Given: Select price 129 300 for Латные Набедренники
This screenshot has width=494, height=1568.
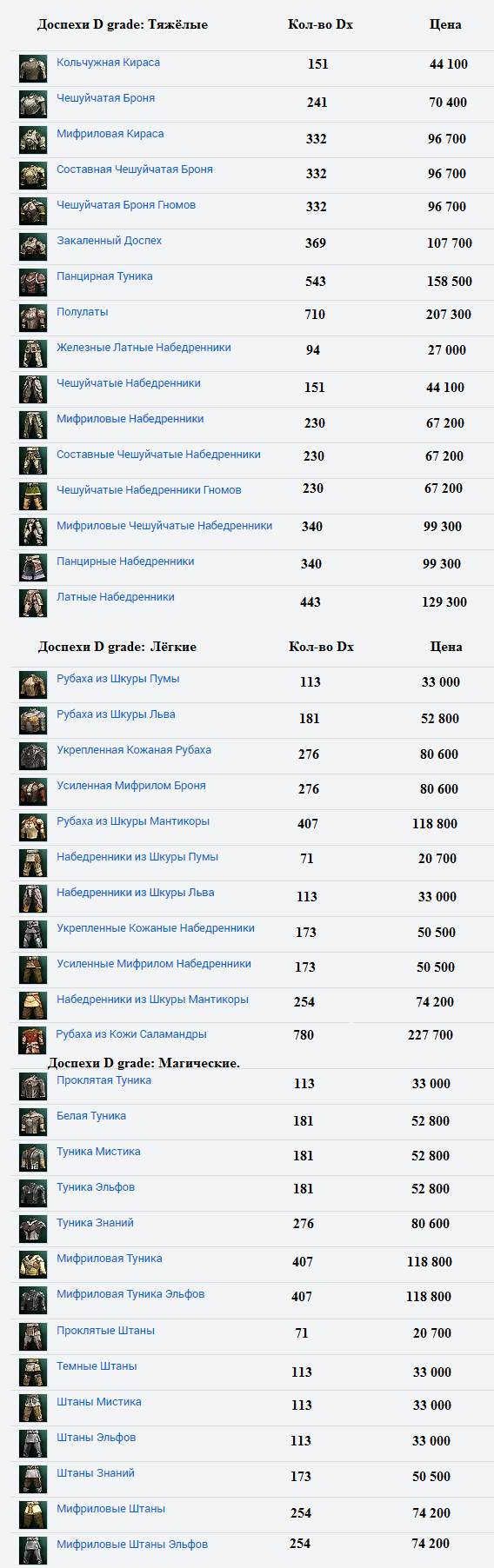Looking at the screenshot, I should click(x=444, y=602).
